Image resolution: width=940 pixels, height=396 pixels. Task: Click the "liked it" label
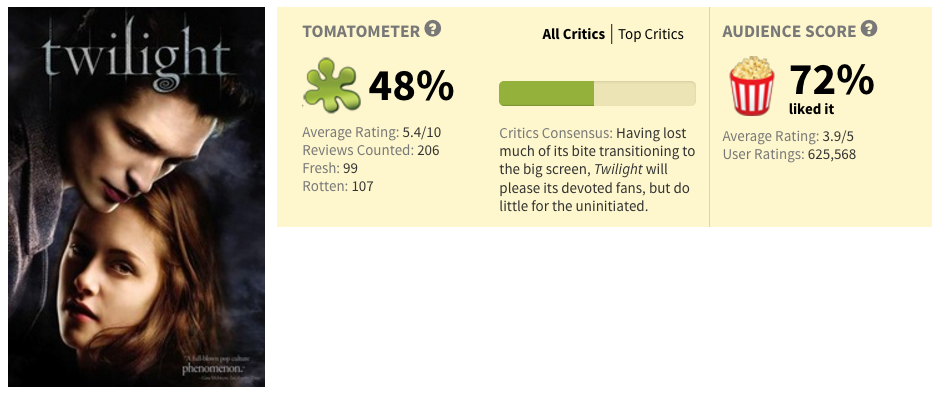811,110
